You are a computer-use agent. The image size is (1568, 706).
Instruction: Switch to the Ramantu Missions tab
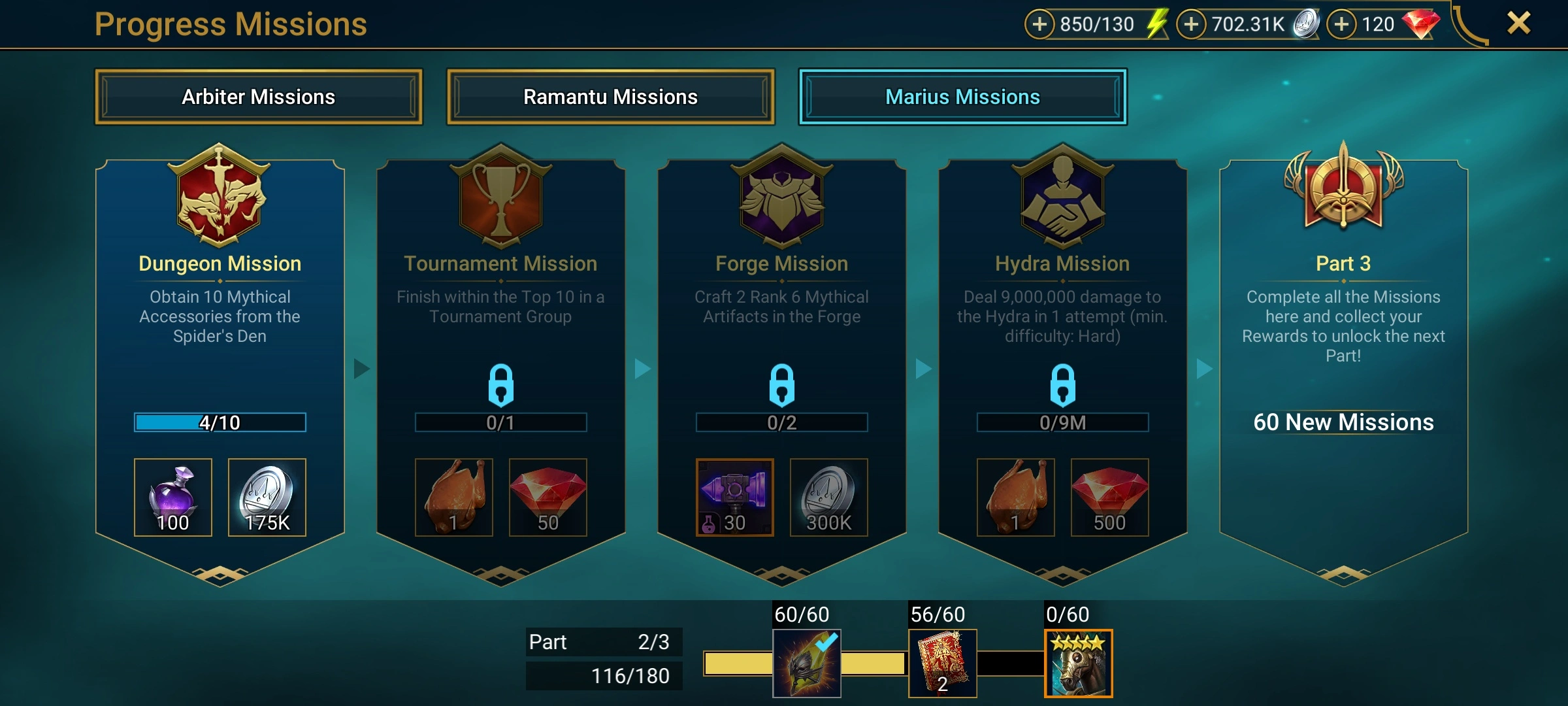click(610, 97)
